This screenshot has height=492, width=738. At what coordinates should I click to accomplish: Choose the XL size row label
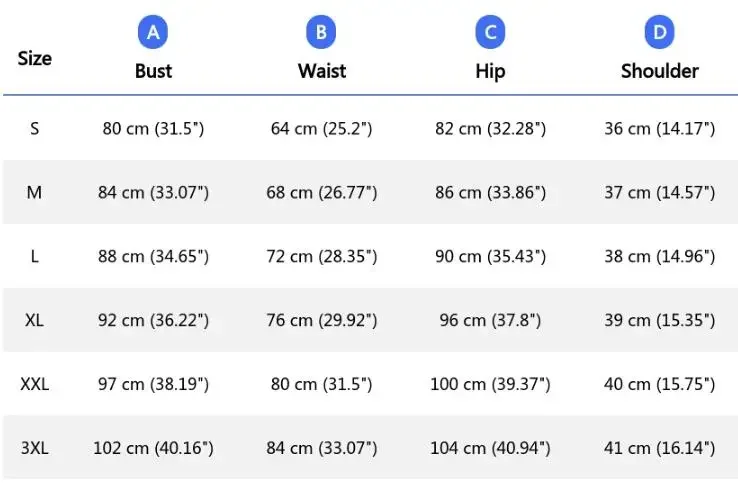click(35, 320)
